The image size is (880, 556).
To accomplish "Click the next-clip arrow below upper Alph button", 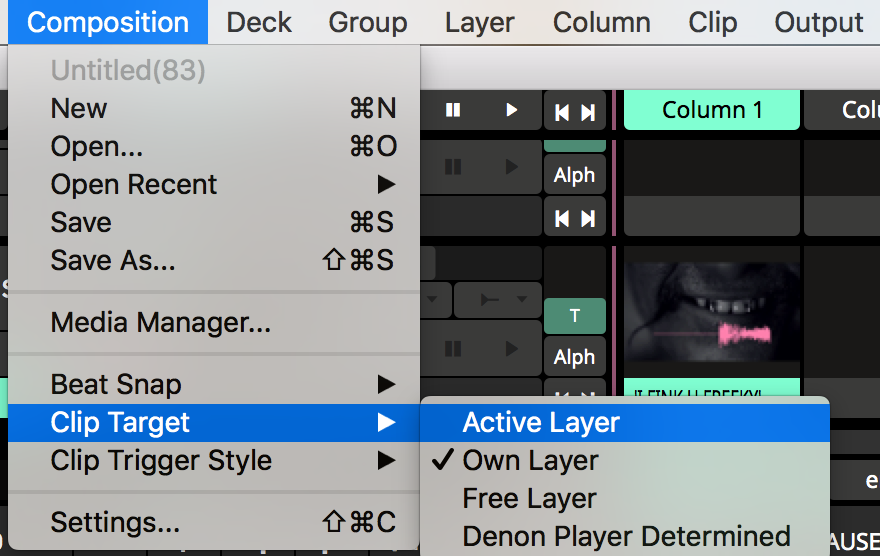I will pyautogui.click(x=588, y=217).
